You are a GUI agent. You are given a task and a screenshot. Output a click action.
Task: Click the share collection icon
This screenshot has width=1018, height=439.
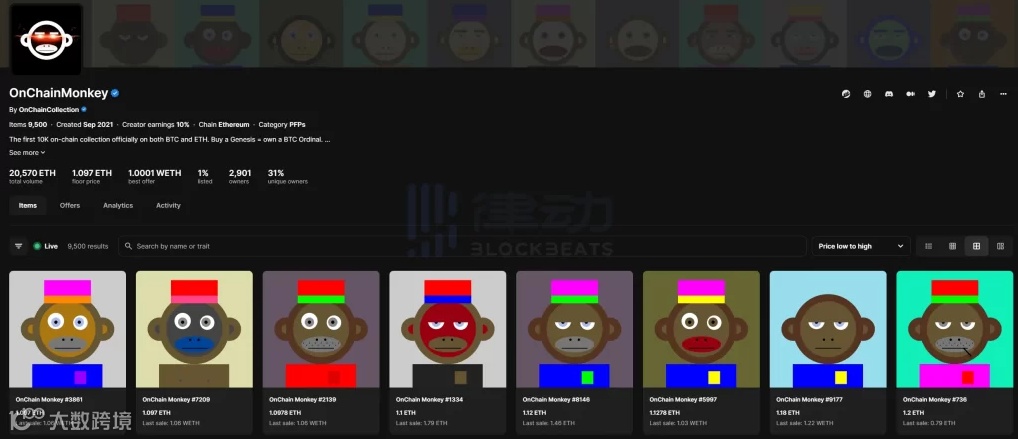[x=982, y=94]
